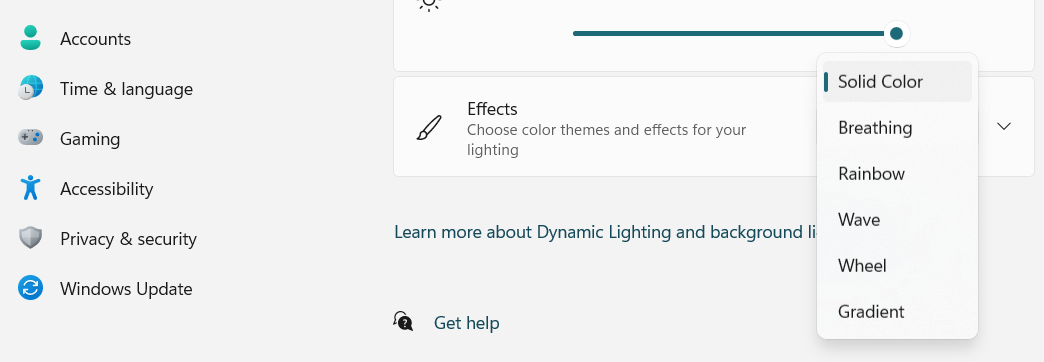Image resolution: width=1044 pixels, height=362 pixels.
Task: Click the brightness slider thumb
Action: (896, 33)
